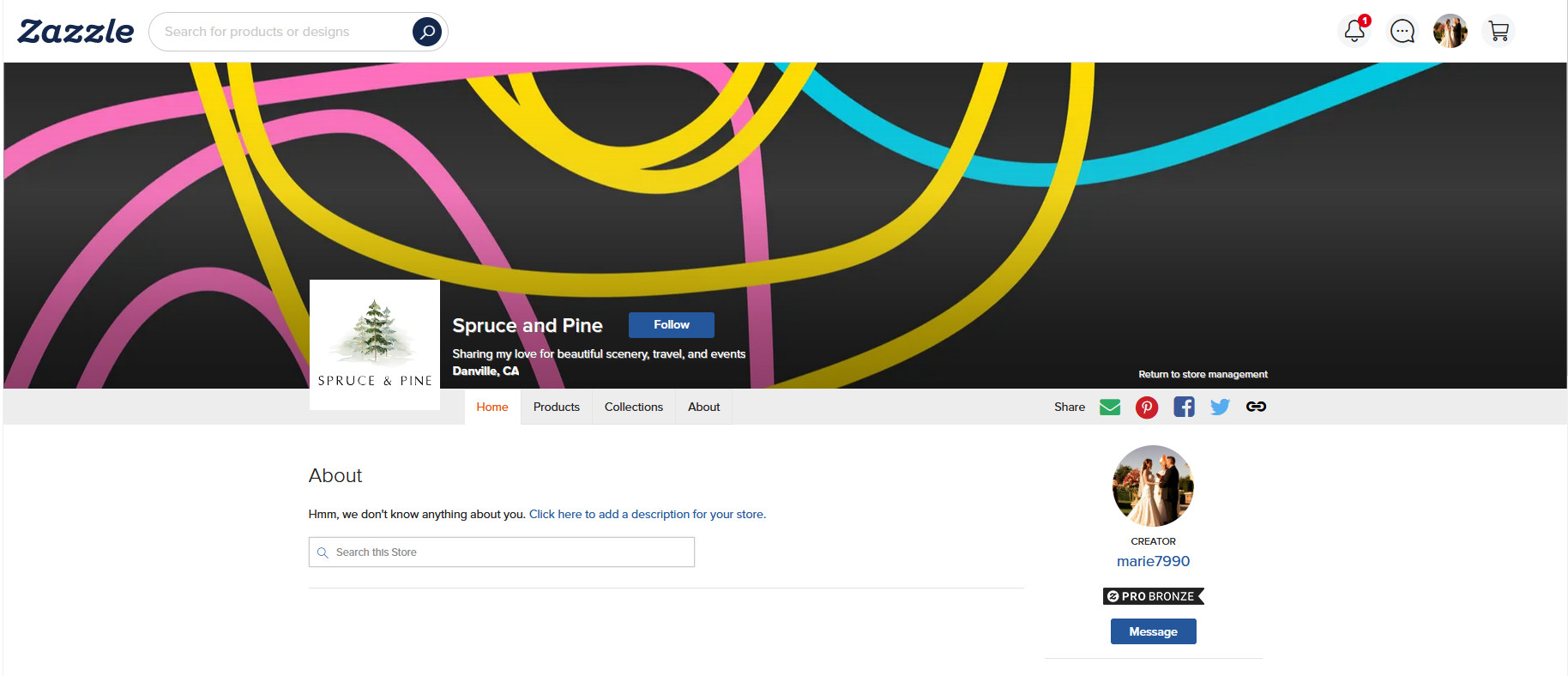This screenshot has width=1568, height=676.
Task: Click link to add a store description
Action: (x=648, y=514)
